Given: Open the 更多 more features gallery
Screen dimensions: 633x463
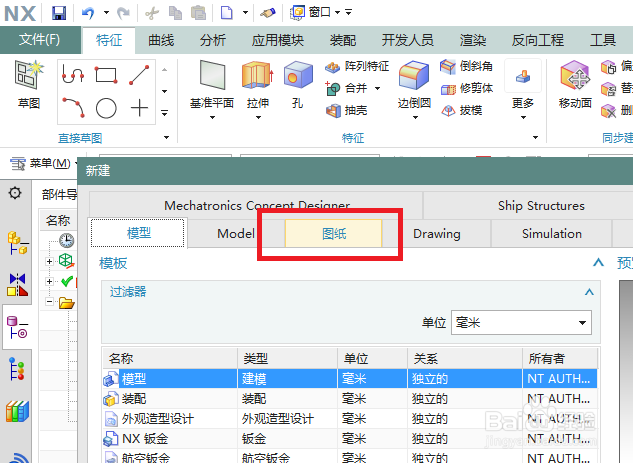Looking at the screenshot, I should (x=523, y=90).
